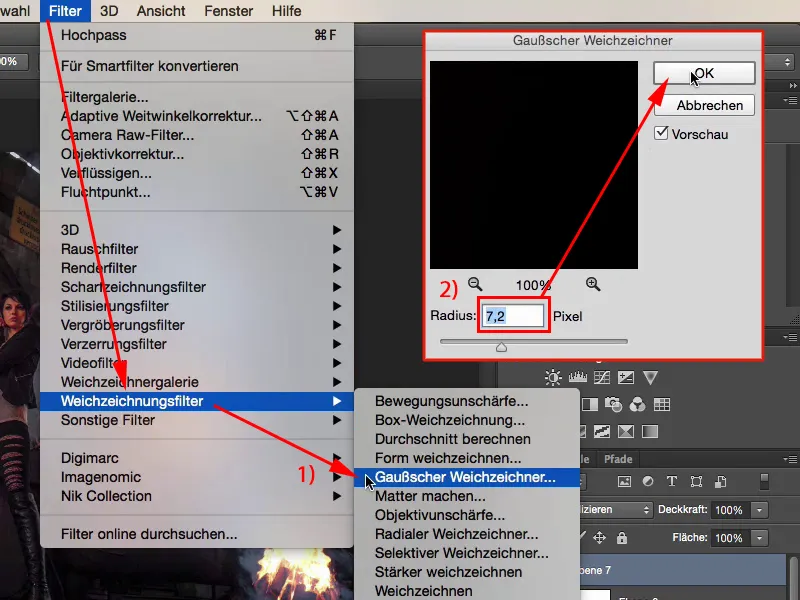This screenshot has width=800, height=600.
Task: Click the stair-step adjustment icon in third row
Action: pyautogui.click(x=602, y=432)
